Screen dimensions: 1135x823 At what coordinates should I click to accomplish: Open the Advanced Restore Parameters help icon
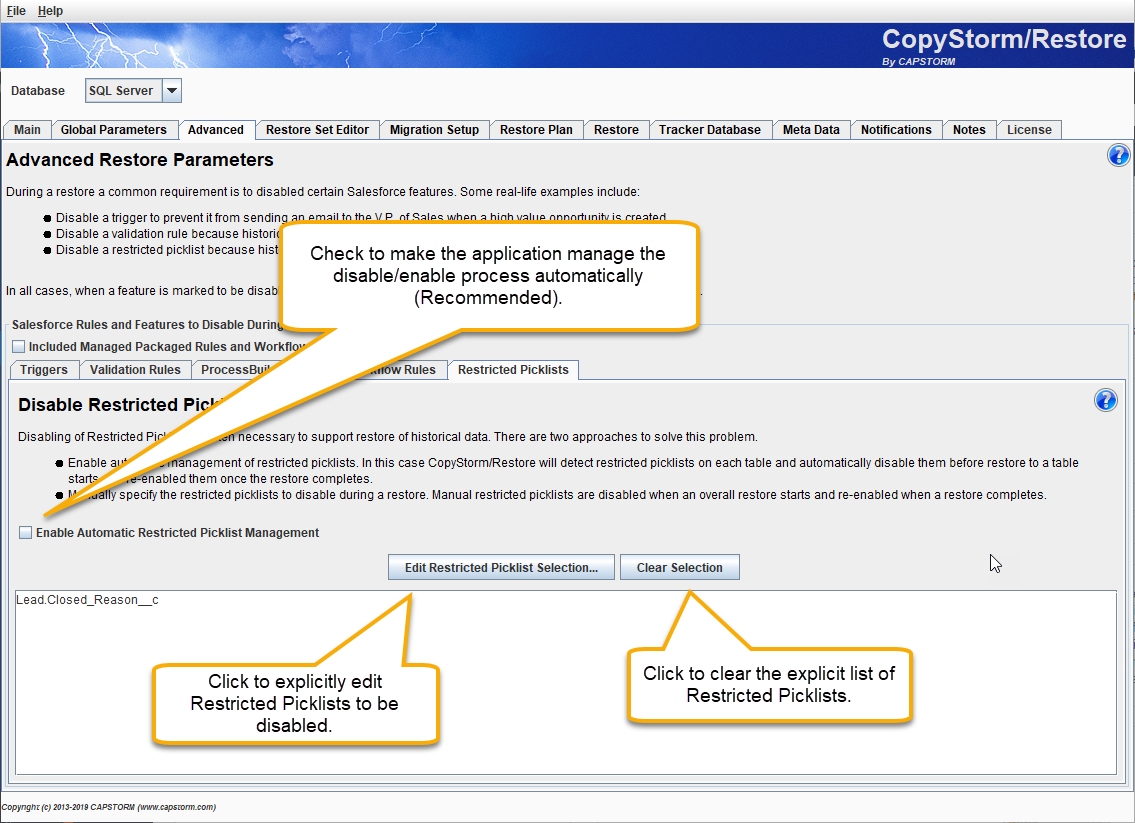(x=1118, y=155)
